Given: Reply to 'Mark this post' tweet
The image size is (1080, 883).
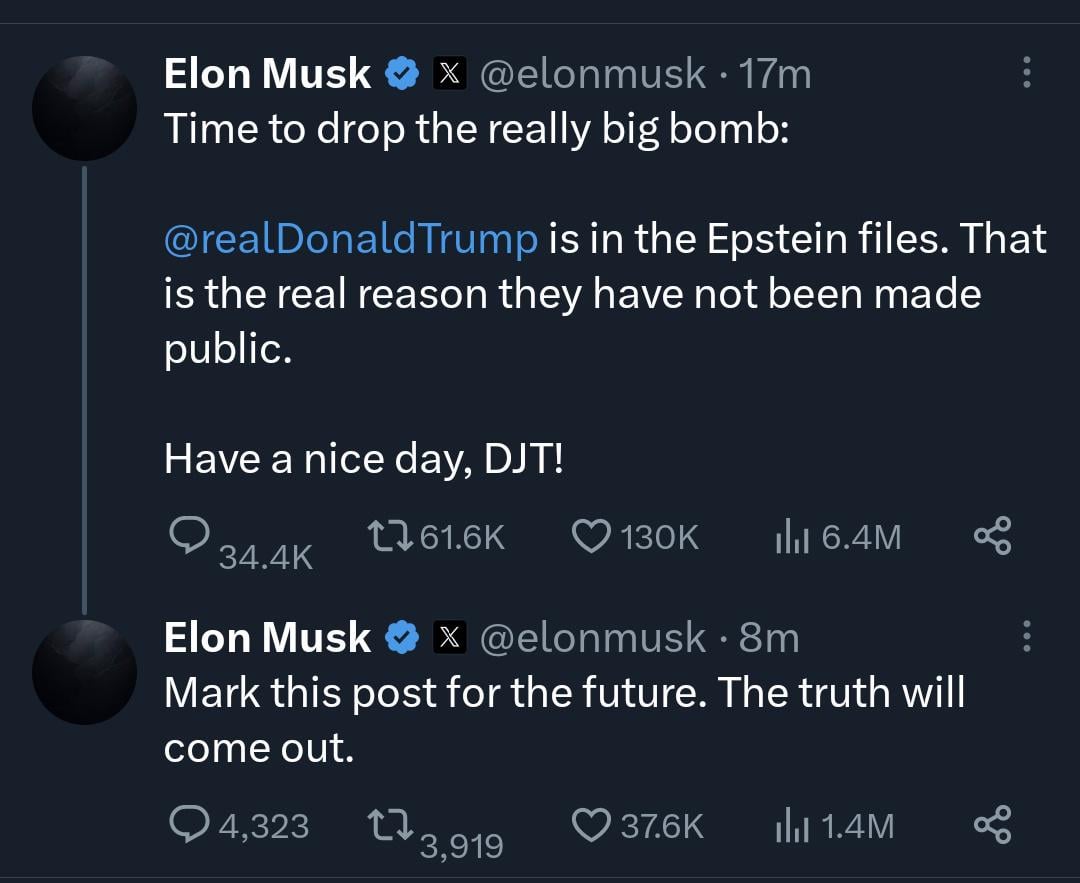Looking at the screenshot, I should pos(189,824).
